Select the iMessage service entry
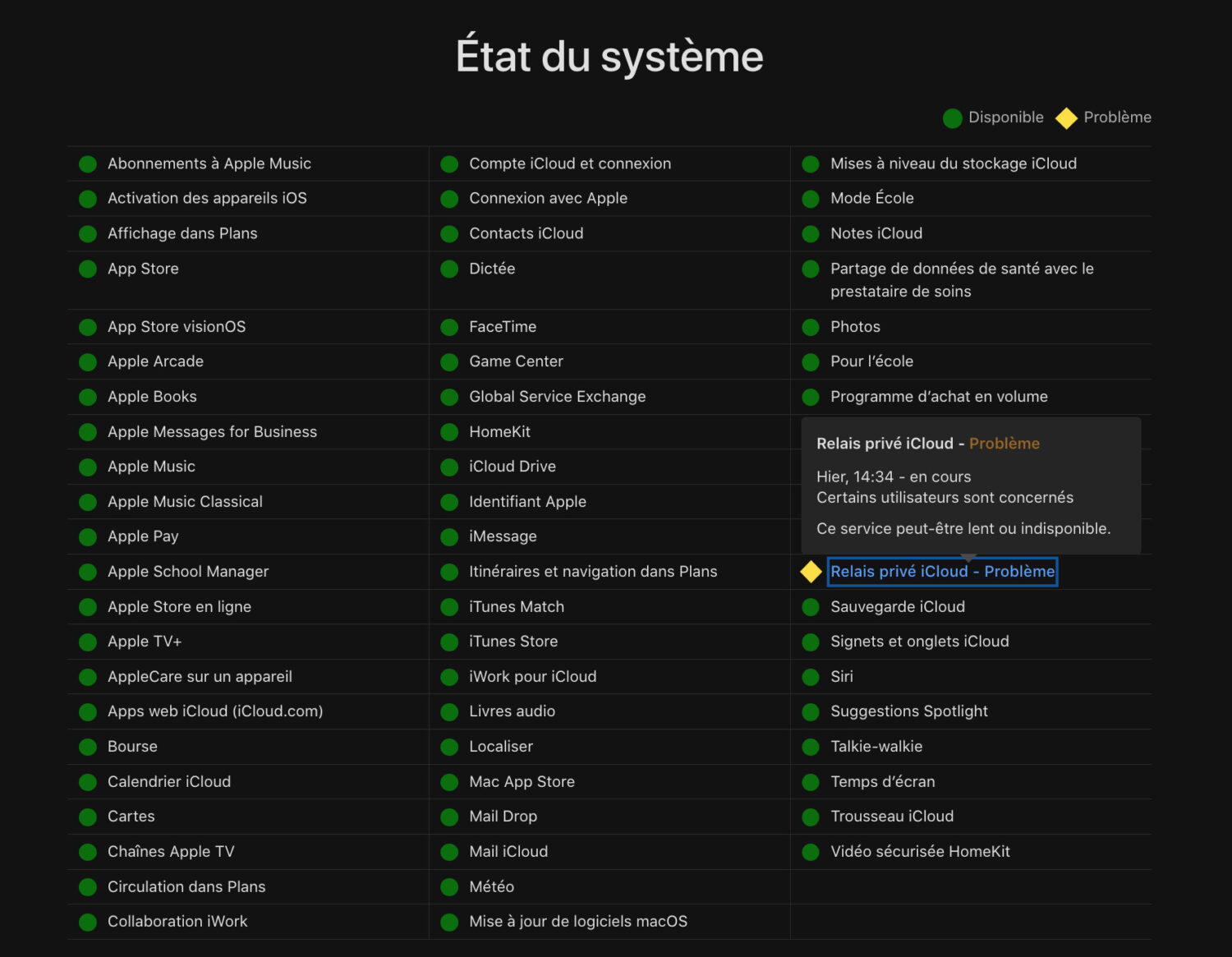The height and width of the screenshot is (957, 1232). coord(503,536)
